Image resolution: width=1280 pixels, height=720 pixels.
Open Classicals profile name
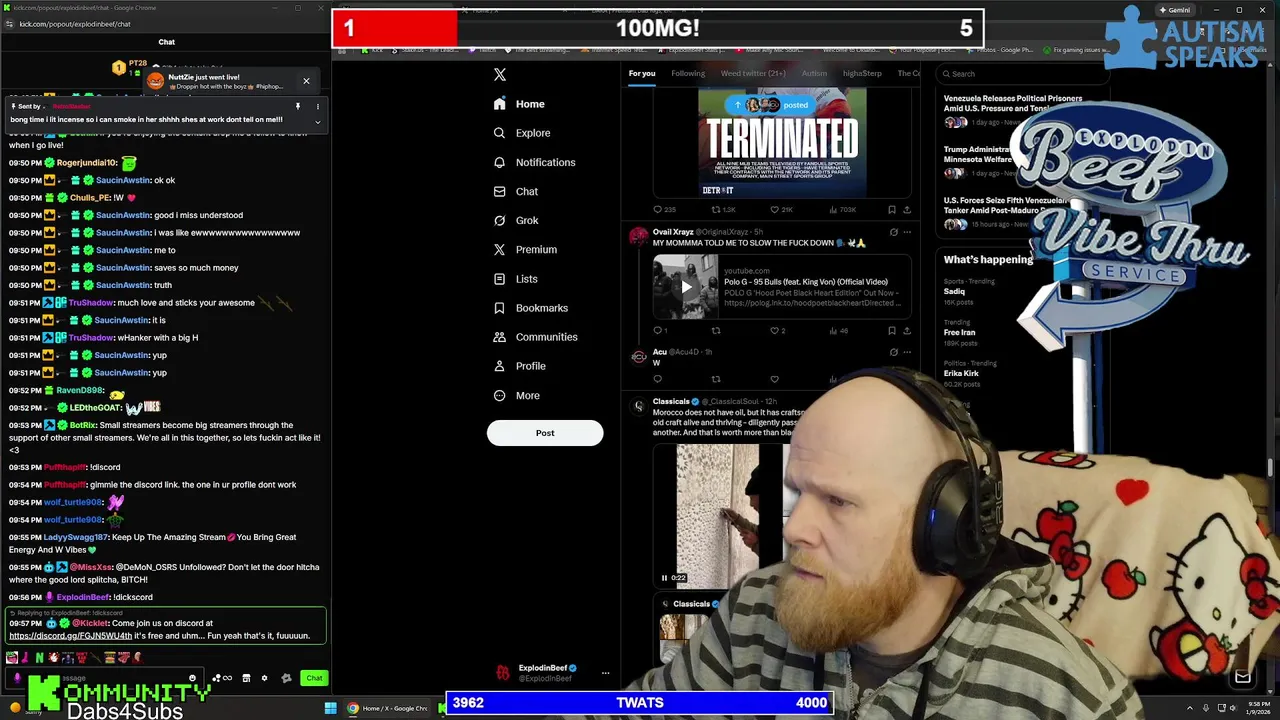click(671, 401)
